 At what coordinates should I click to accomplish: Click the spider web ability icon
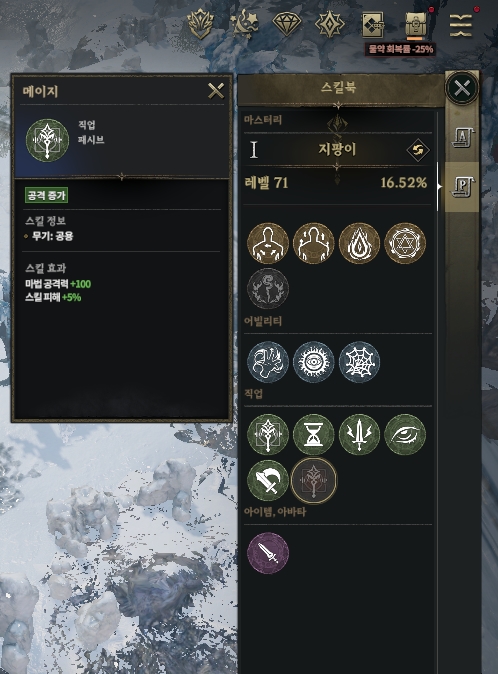(359, 362)
